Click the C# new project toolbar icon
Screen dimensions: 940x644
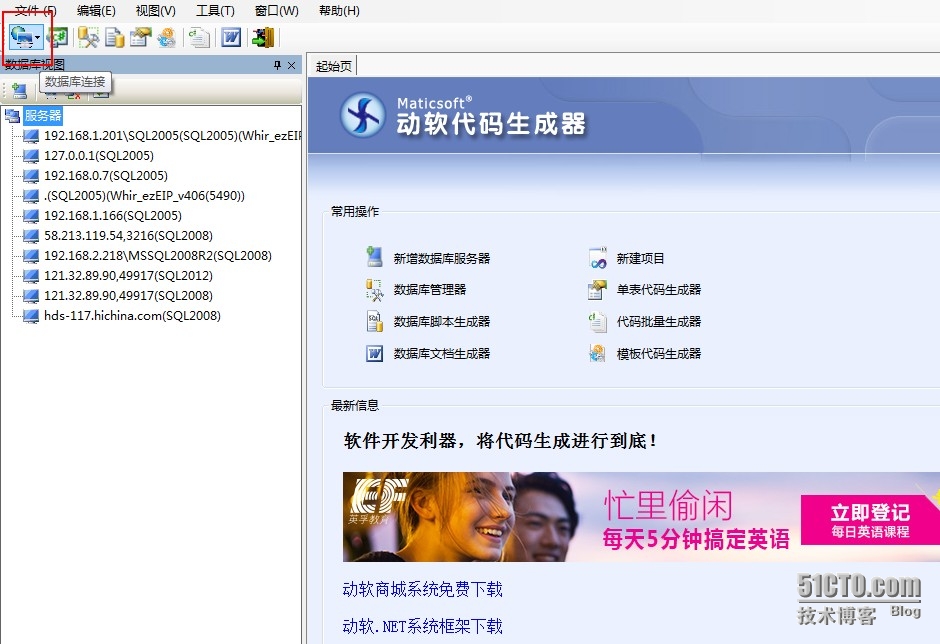click(58, 37)
